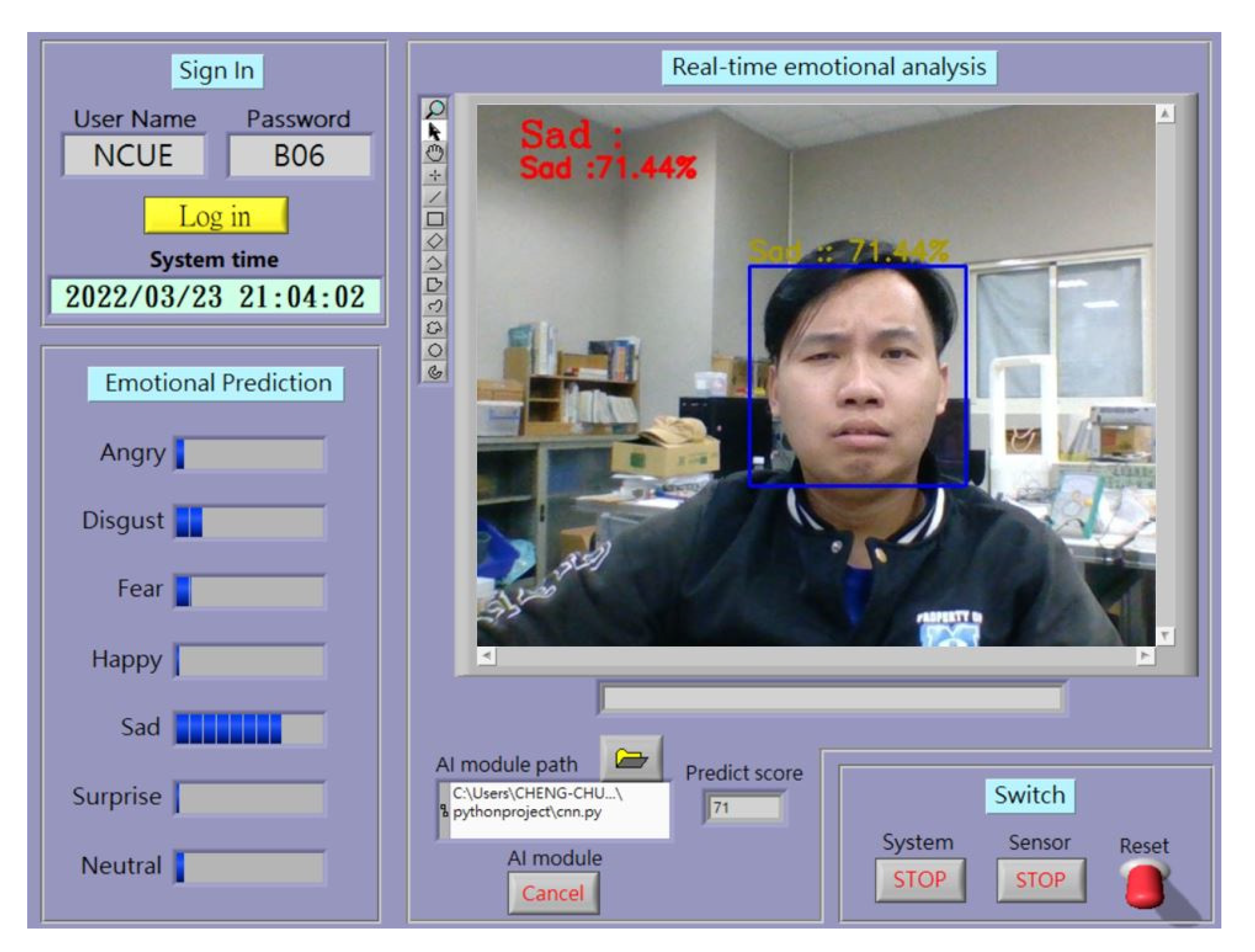
Task: Select the rotated rectangle tool
Action: point(435,241)
